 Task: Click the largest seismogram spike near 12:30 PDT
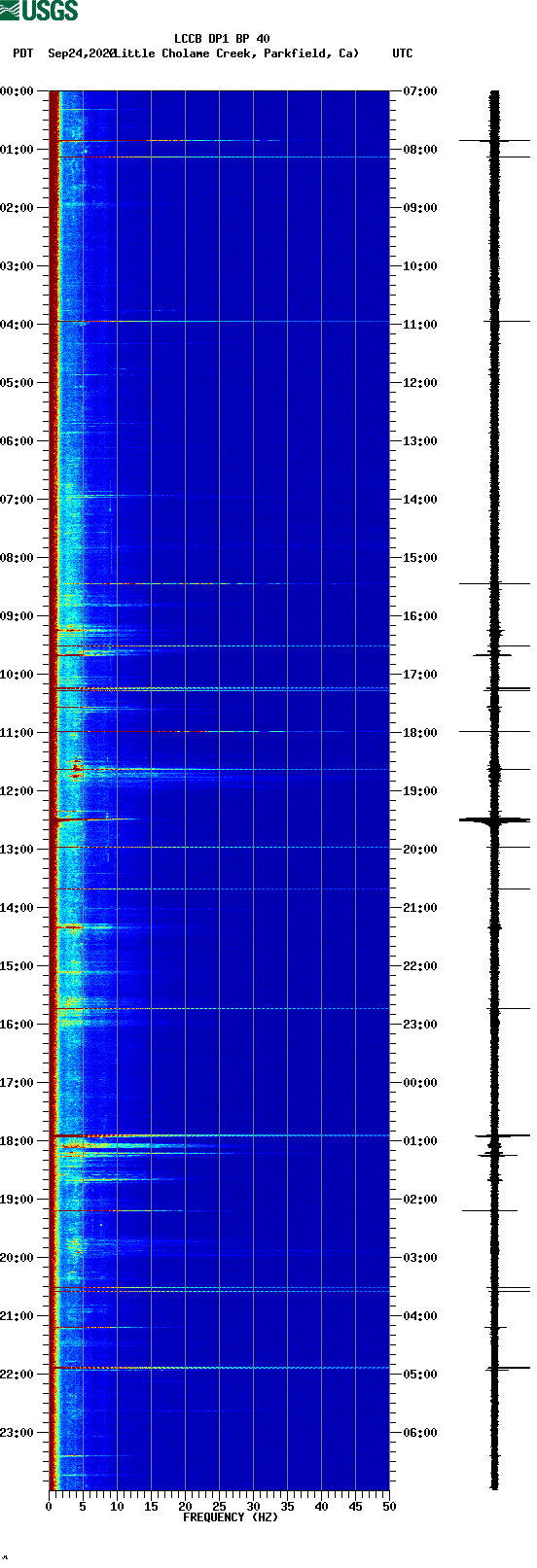(494, 820)
